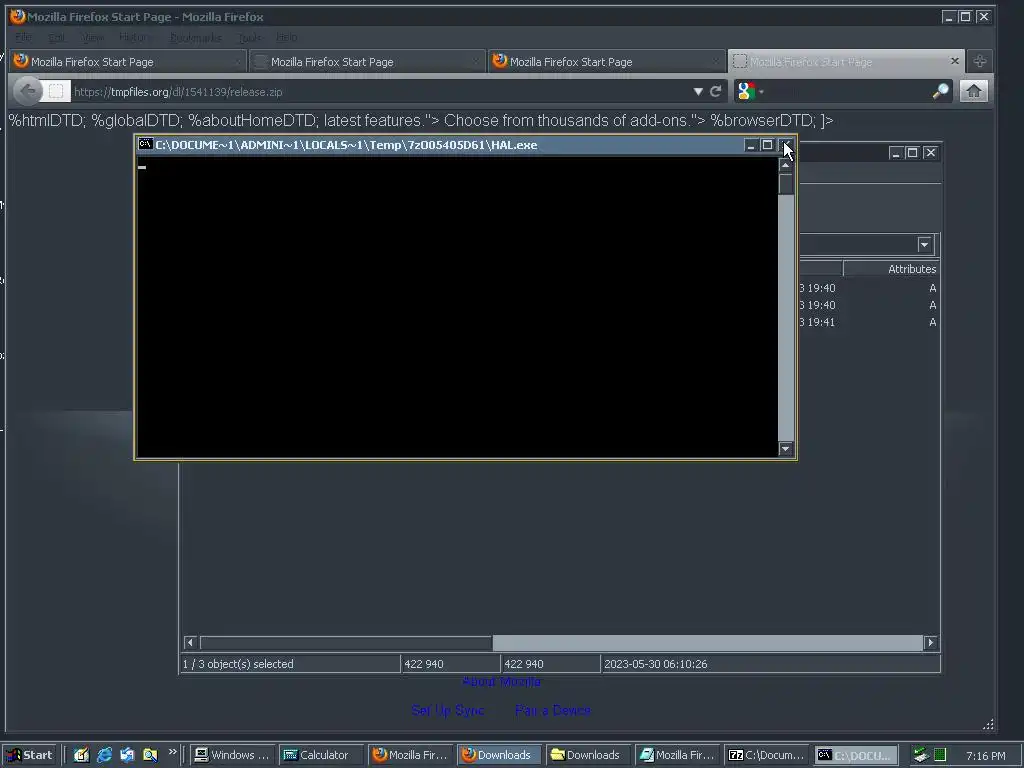Viewport: 1024px width, 768px height.
Task: Maximize the HAL.exe console window
Action: pos(767,145)
